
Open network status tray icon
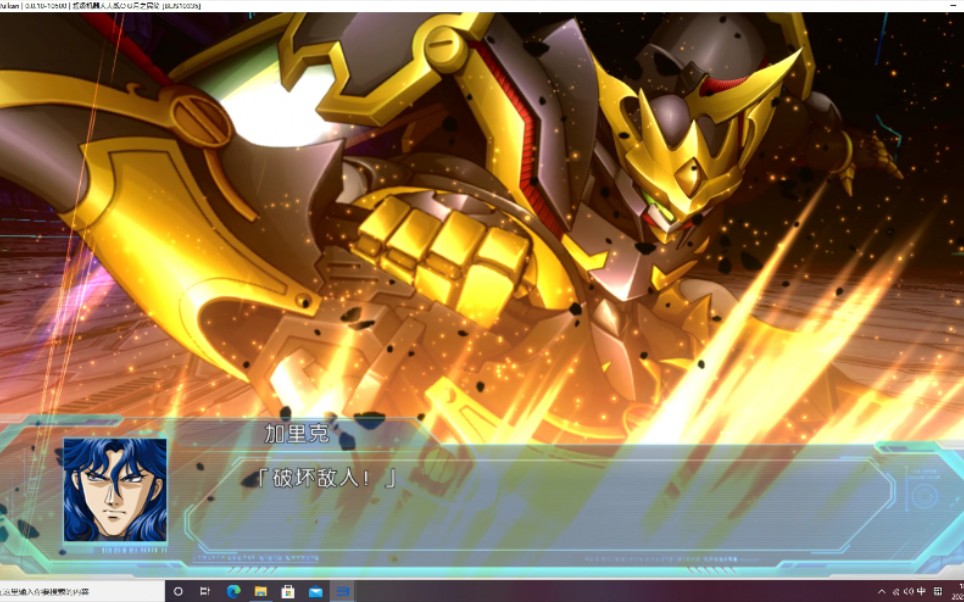coord(896,592)
